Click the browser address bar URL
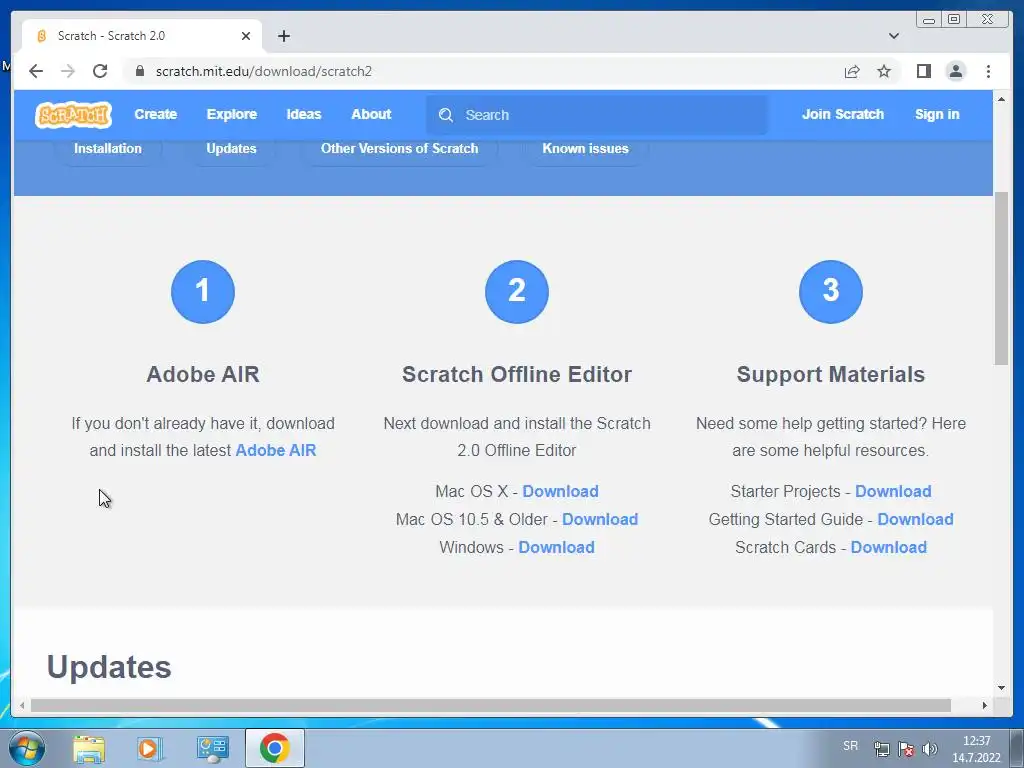 pyautogui.click(x=264, y=71)
